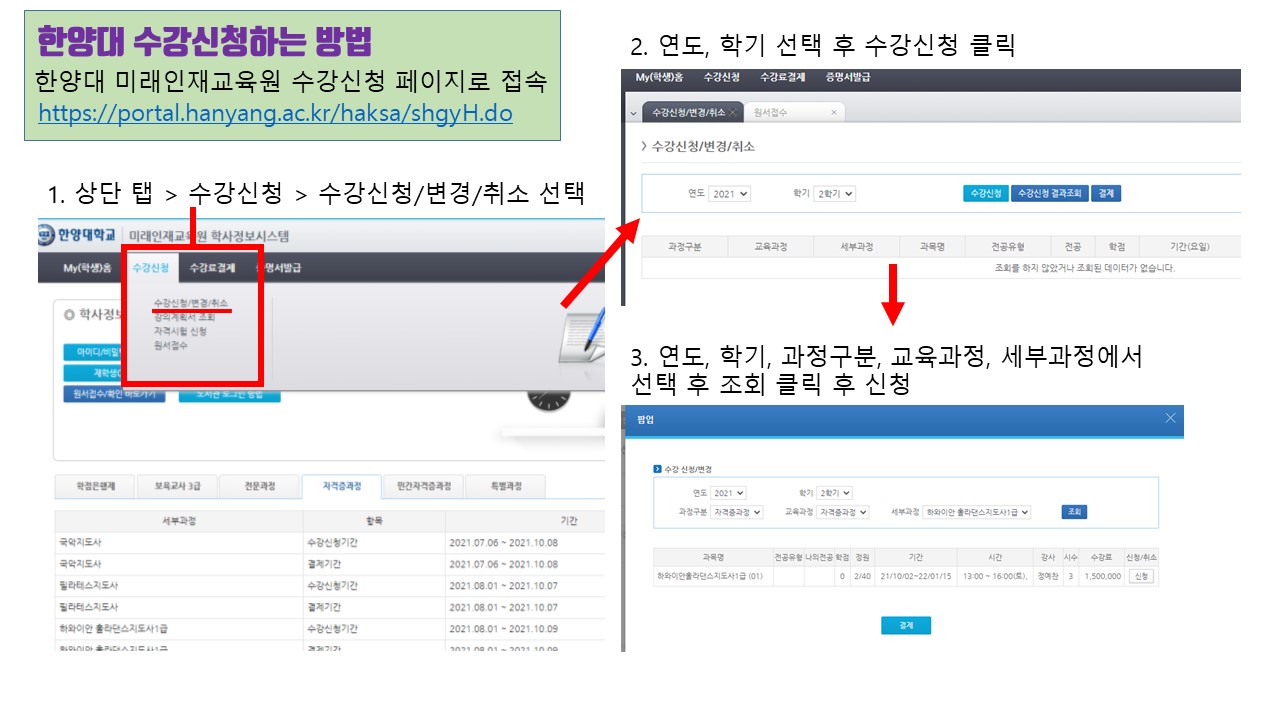Open the 세부과정 하와이안 훌라댄스지도사1급 dropdown
Viewport: 1280px width, 720px height.
click(x=976, y=512)
